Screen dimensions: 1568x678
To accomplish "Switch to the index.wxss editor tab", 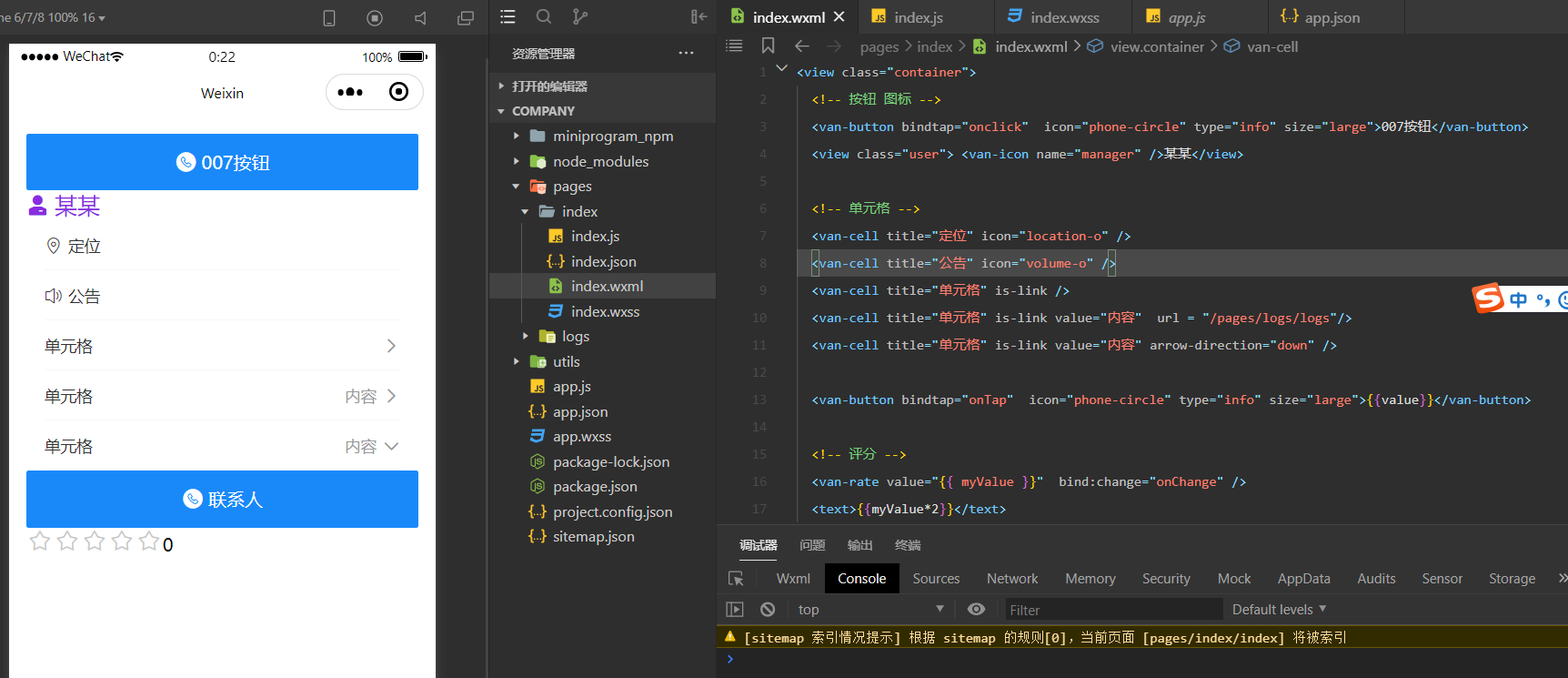I will click(x=1064, y=17).
